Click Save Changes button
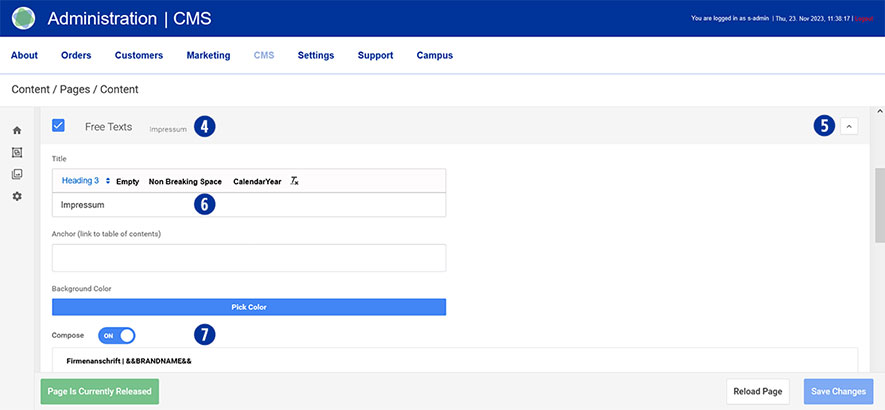The height and width of the screenshot is (410, 885). 839,391
